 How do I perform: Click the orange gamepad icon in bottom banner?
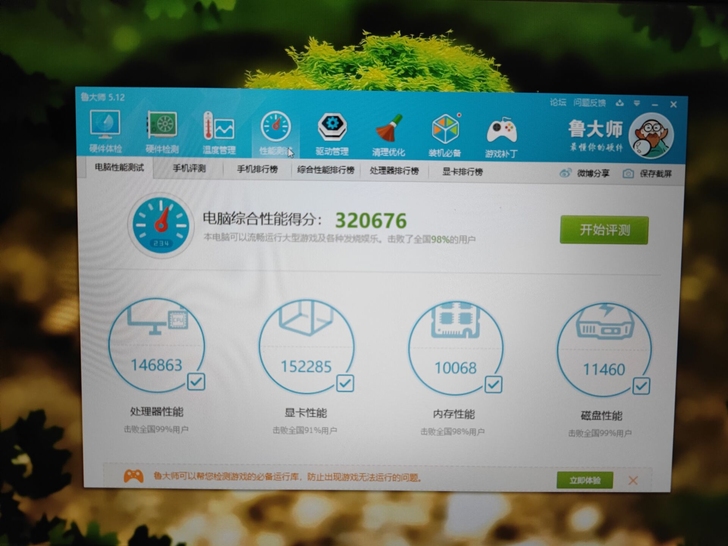click(x=133, y=476)
